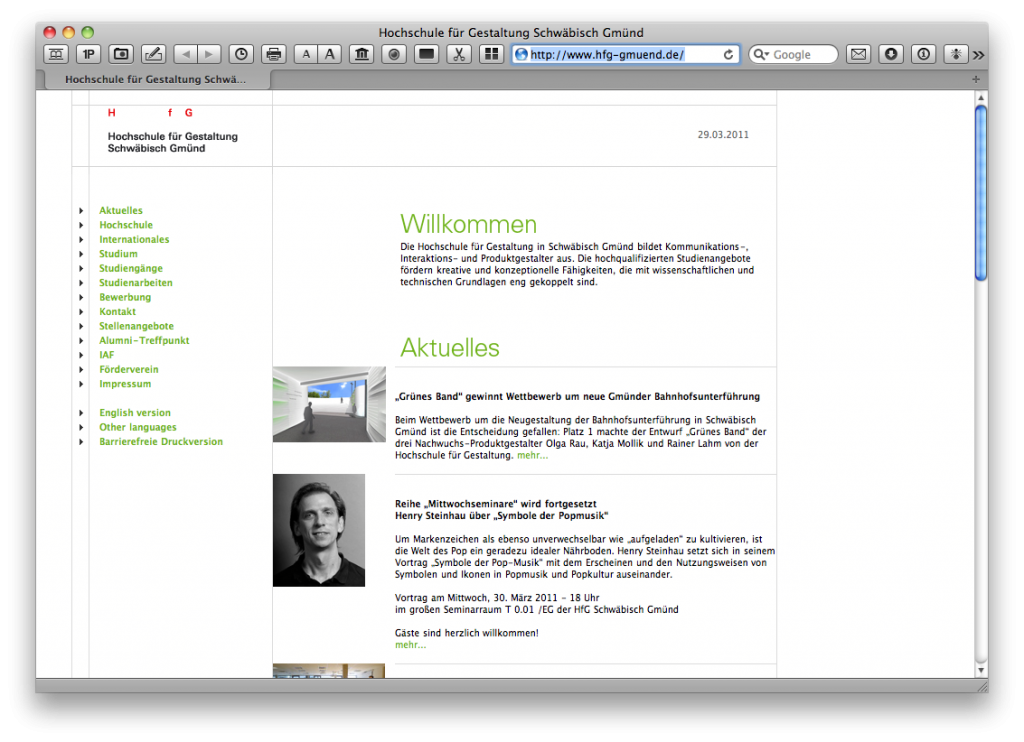Expand the Studienarbeiten sidebar arrow
Screen dimensions: 1024x742
(81, 283)
